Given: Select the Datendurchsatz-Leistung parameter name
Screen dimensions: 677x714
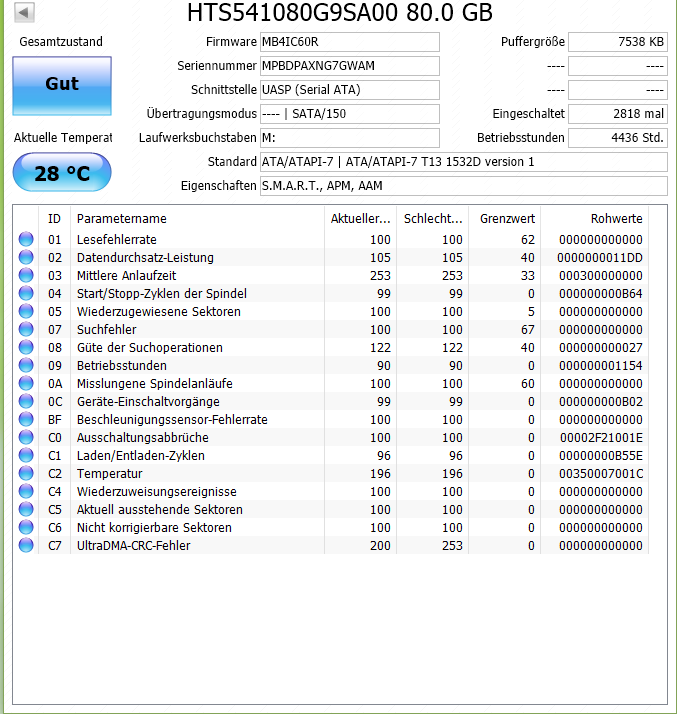Looking at the screenshot, I should coord(145,258).
